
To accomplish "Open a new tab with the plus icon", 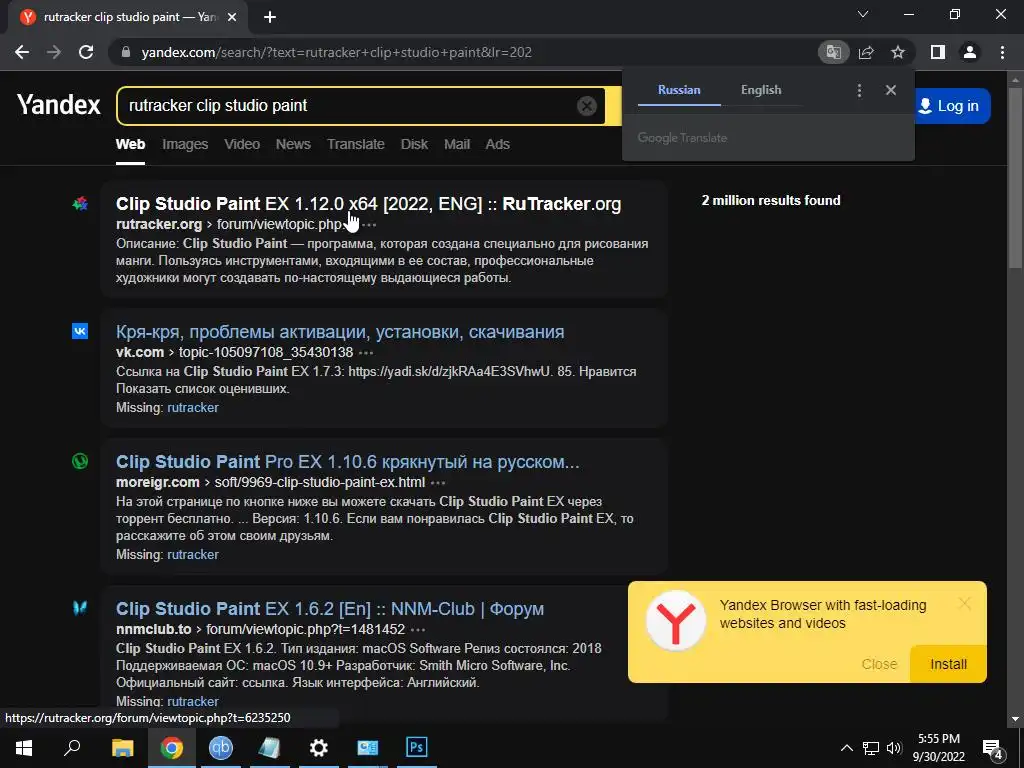I will coord(270,17).
